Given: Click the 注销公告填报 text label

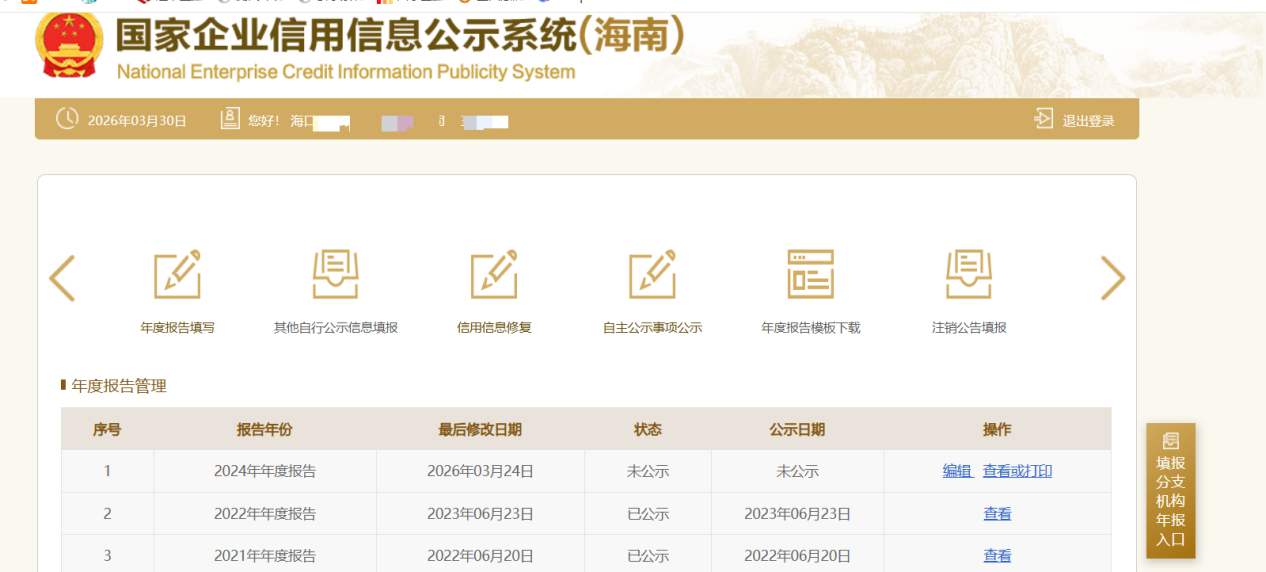Looking at the screenshot, I should pos(968,328).
